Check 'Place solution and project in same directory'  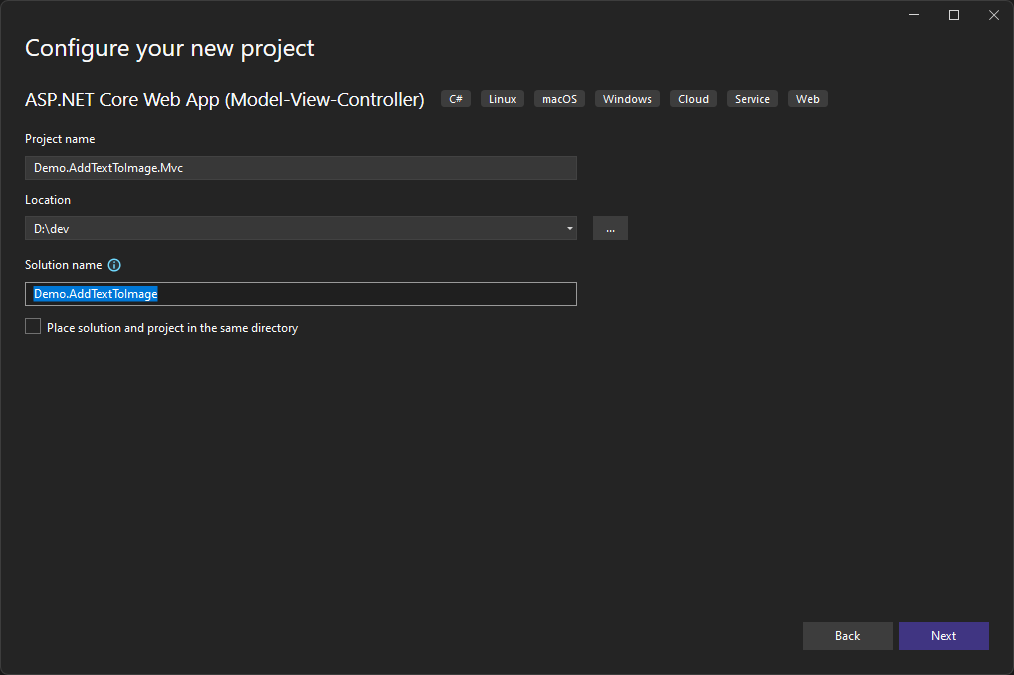click(x=33, y=327)
